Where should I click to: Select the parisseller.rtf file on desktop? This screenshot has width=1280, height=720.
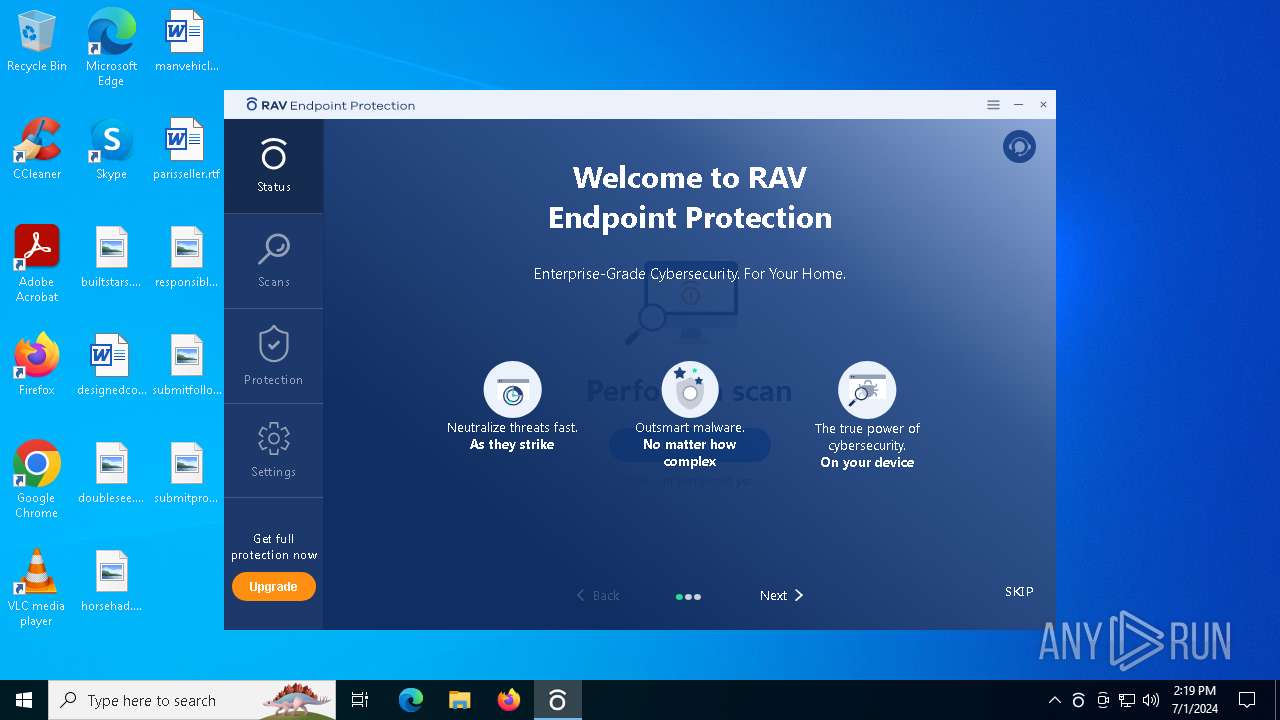(x=186, y=150)
